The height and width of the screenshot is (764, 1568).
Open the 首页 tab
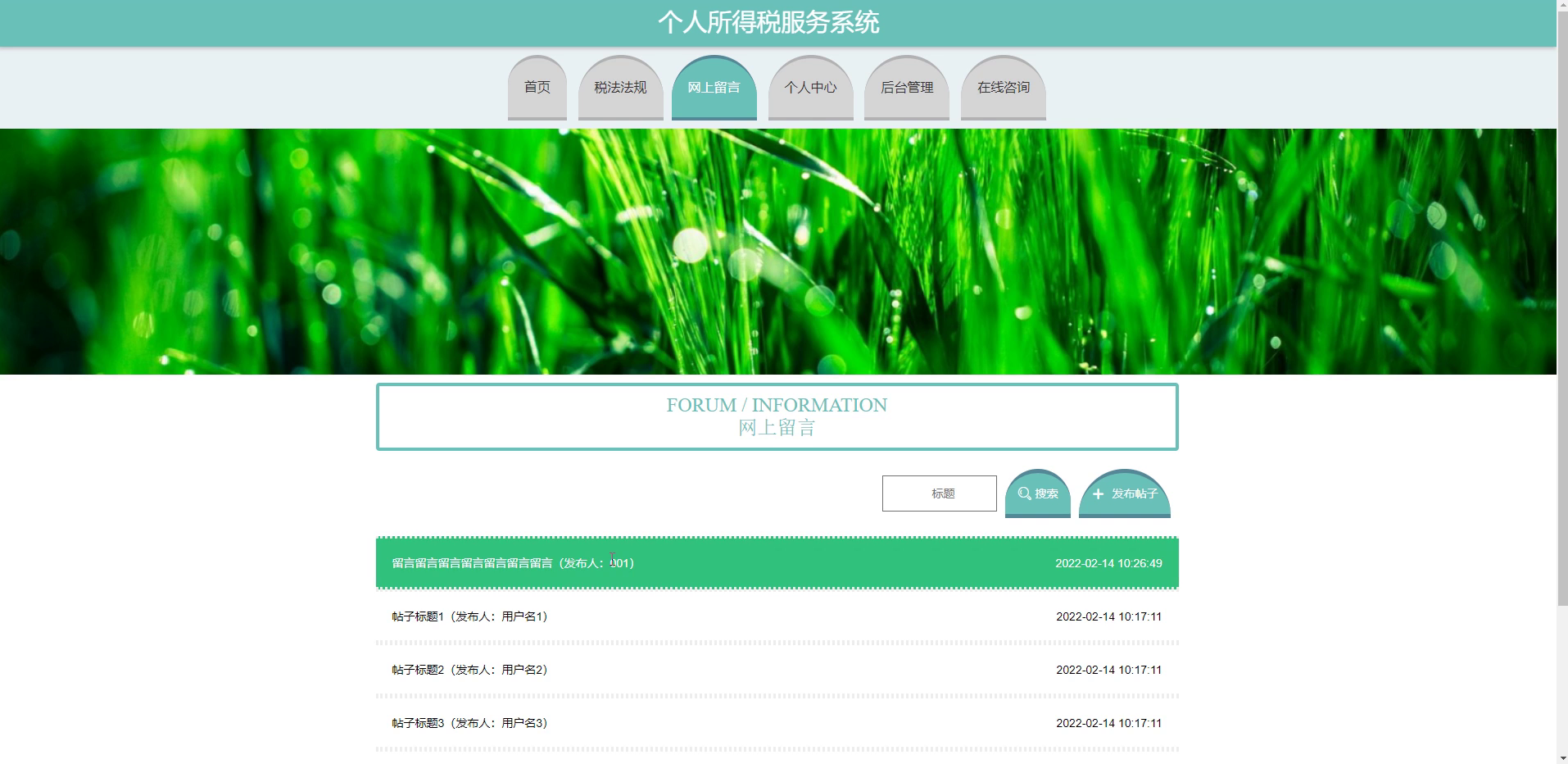537,88
